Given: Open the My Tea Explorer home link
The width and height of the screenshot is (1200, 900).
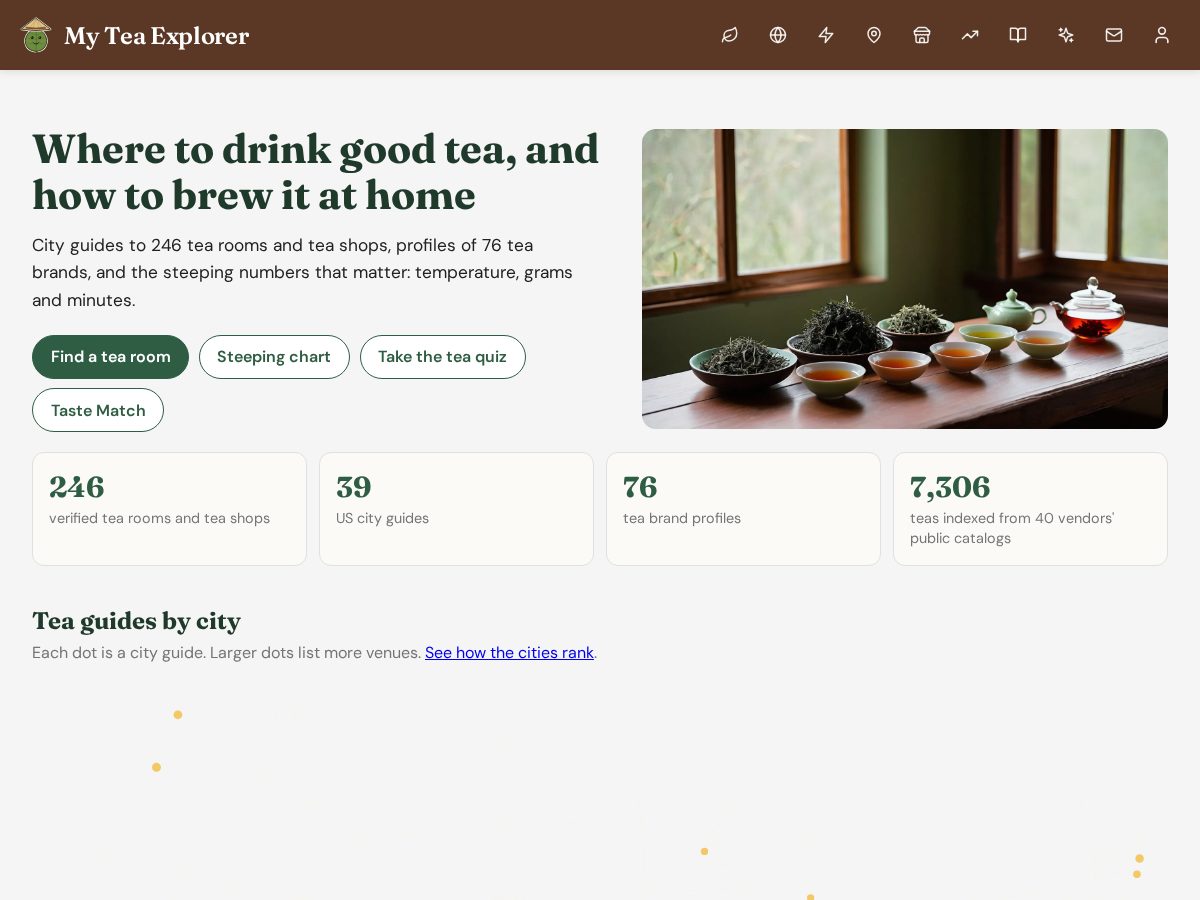Looking at the screenshot, I should click(135, 35).
